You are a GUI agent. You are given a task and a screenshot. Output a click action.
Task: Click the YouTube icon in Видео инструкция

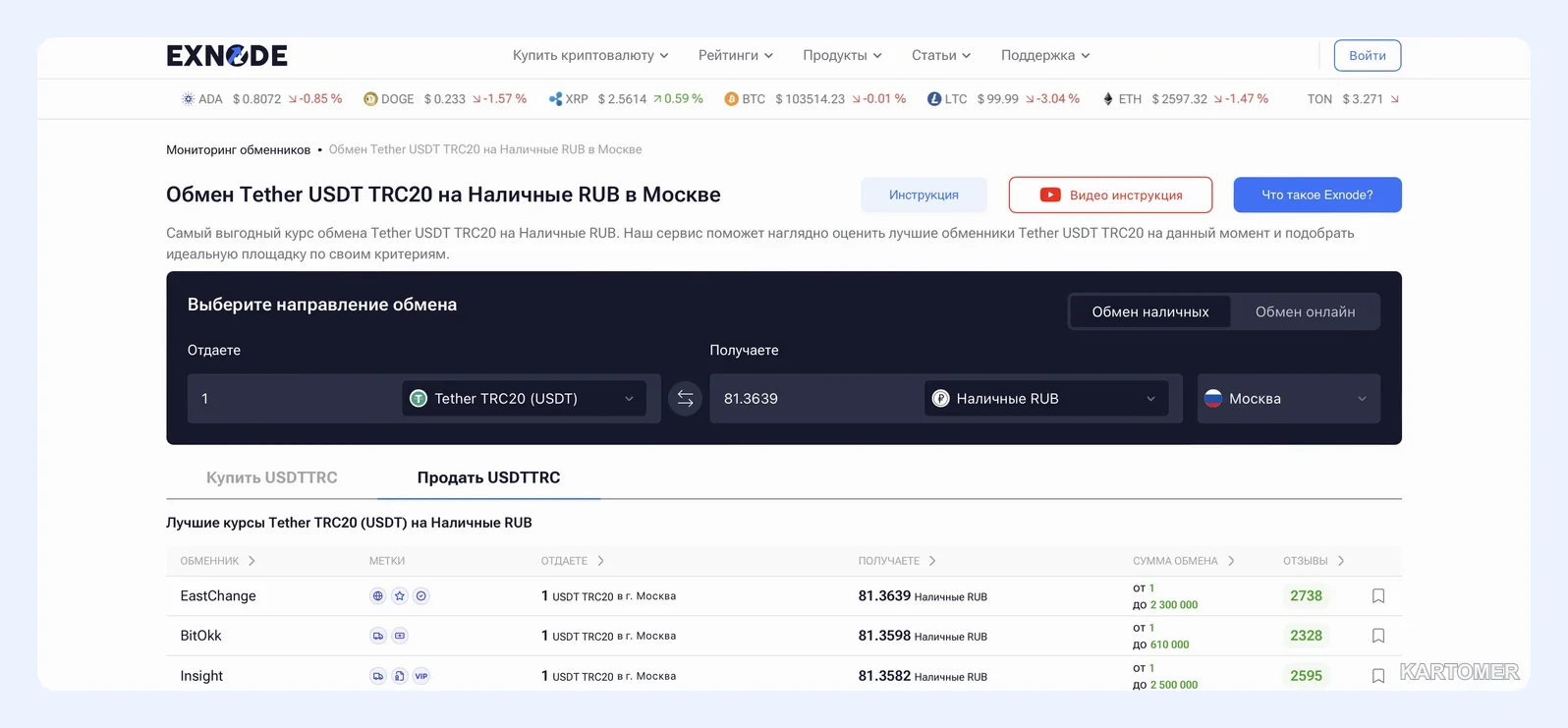point(1050,195)
